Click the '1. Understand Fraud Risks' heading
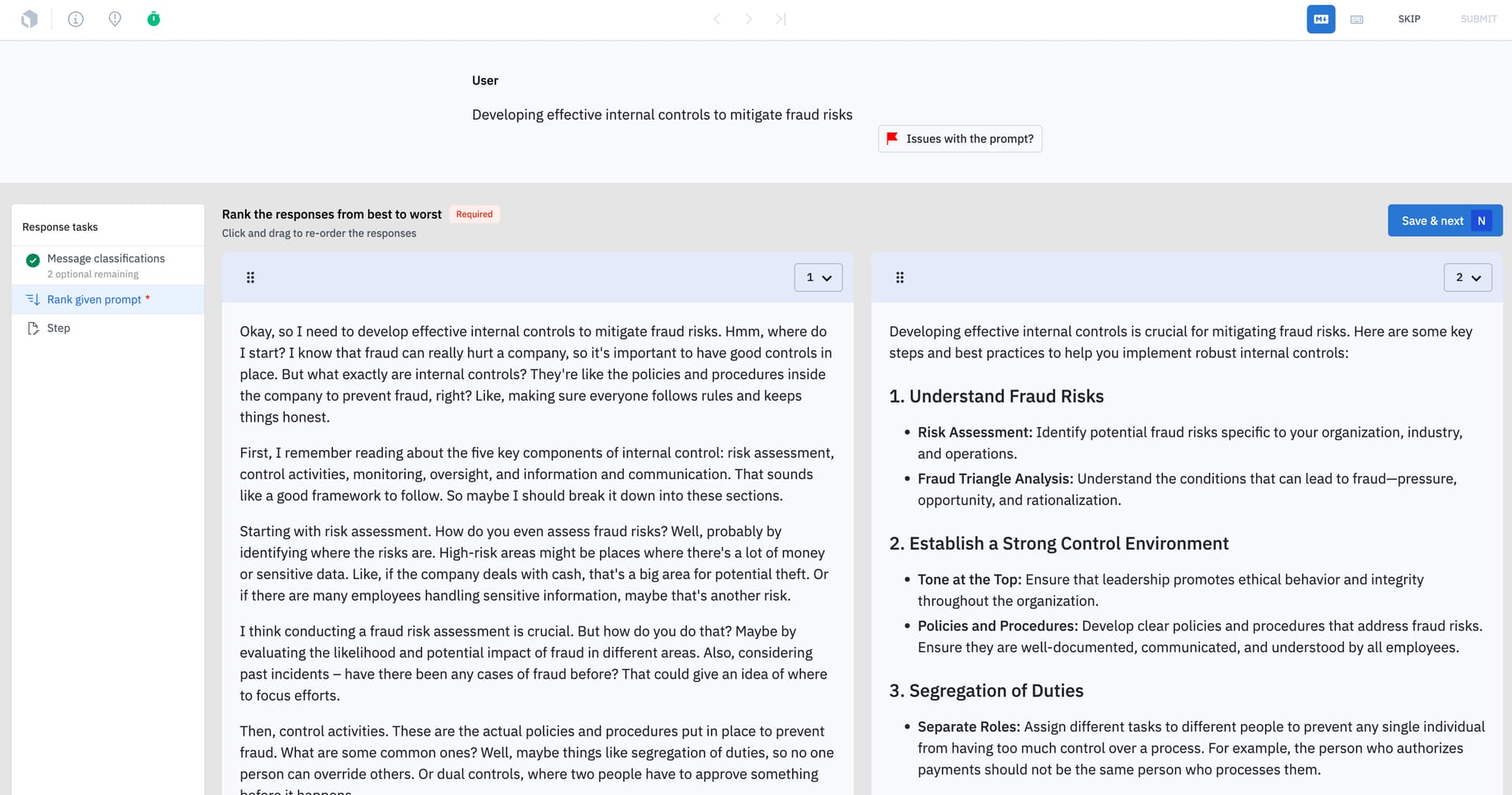This screenshot has height=795, width=1512. click(996, 396)
